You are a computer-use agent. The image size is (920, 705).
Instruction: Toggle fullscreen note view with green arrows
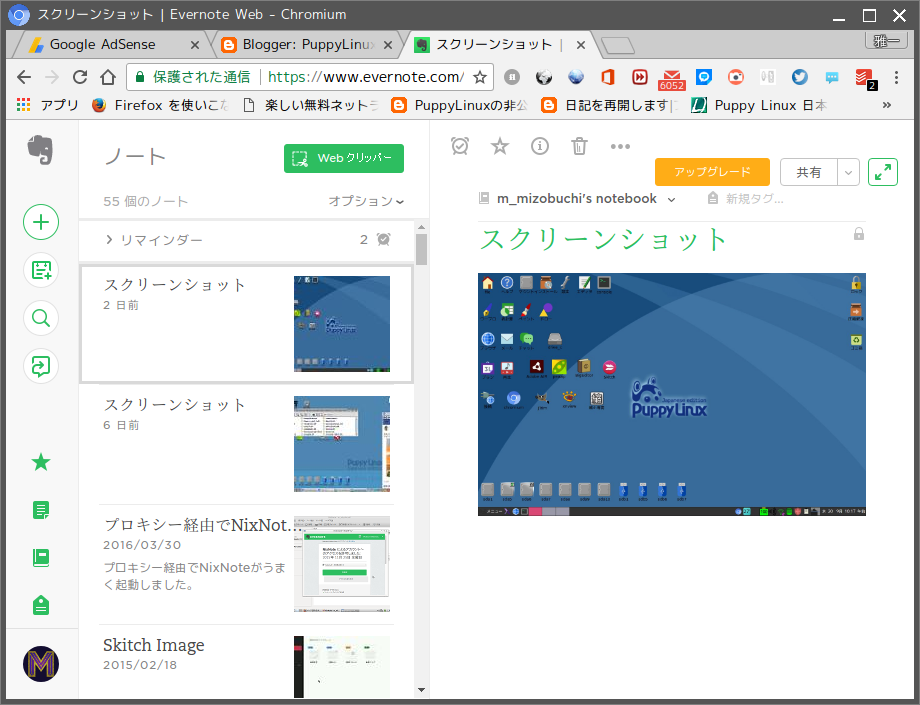pyautogui.click(x=883, y=172)
